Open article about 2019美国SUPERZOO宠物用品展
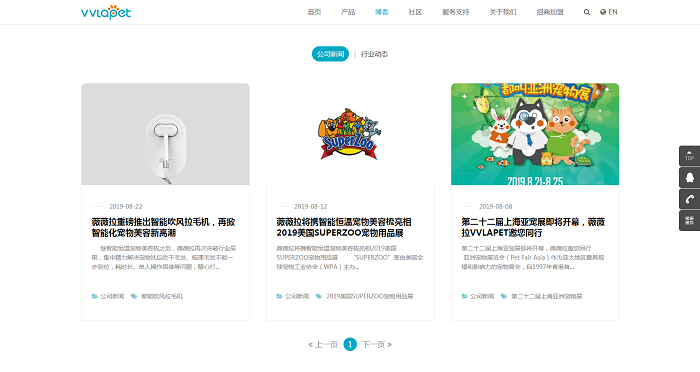 point(344,227)
